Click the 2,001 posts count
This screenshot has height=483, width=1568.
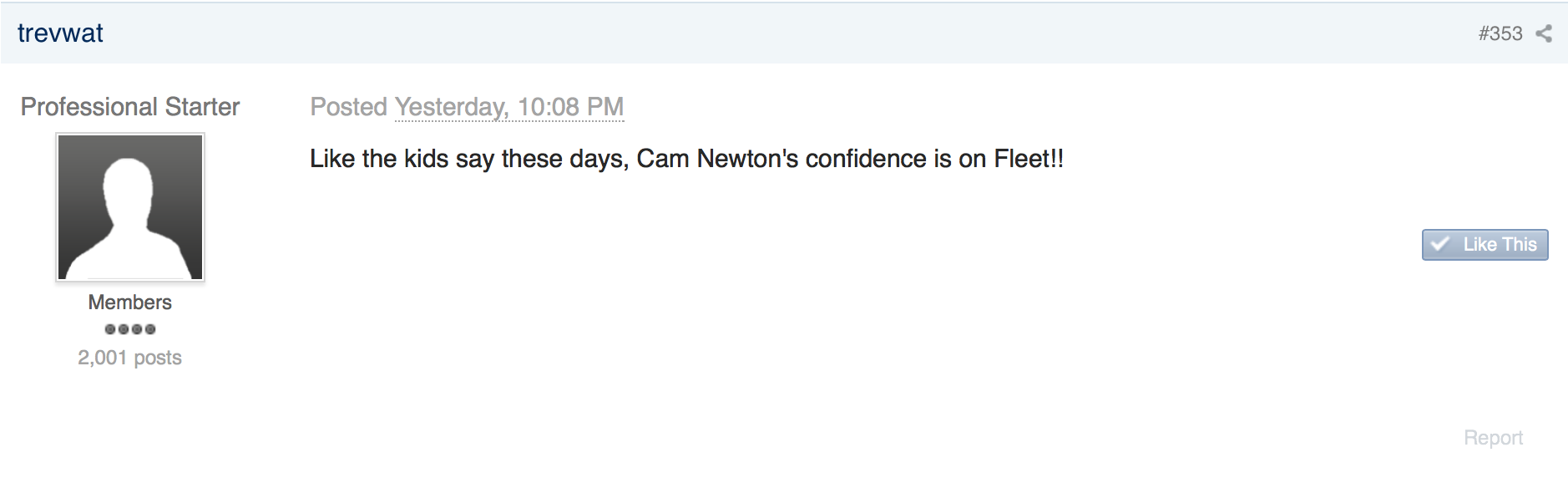tap(129, 358)
